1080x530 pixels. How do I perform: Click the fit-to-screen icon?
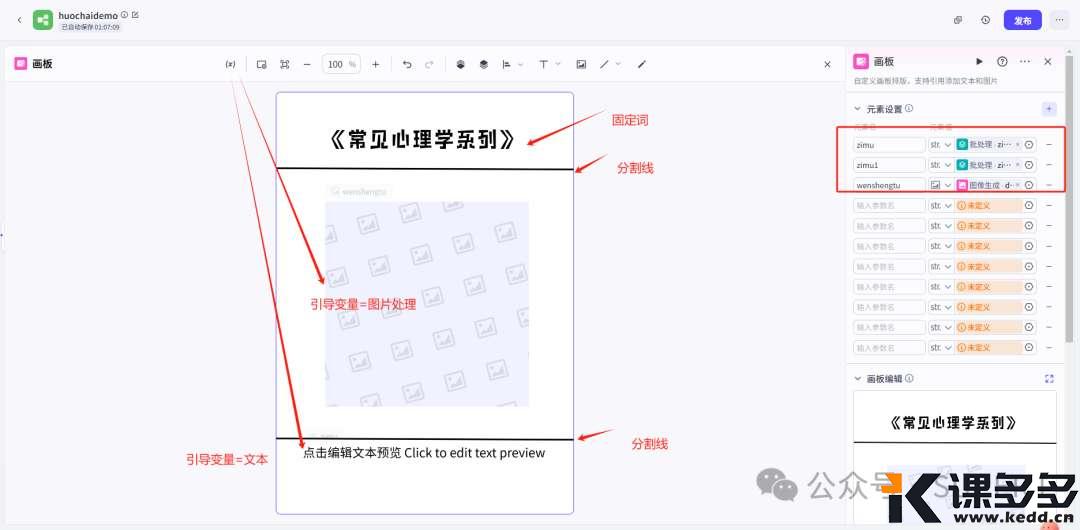(x=284, y=64)
